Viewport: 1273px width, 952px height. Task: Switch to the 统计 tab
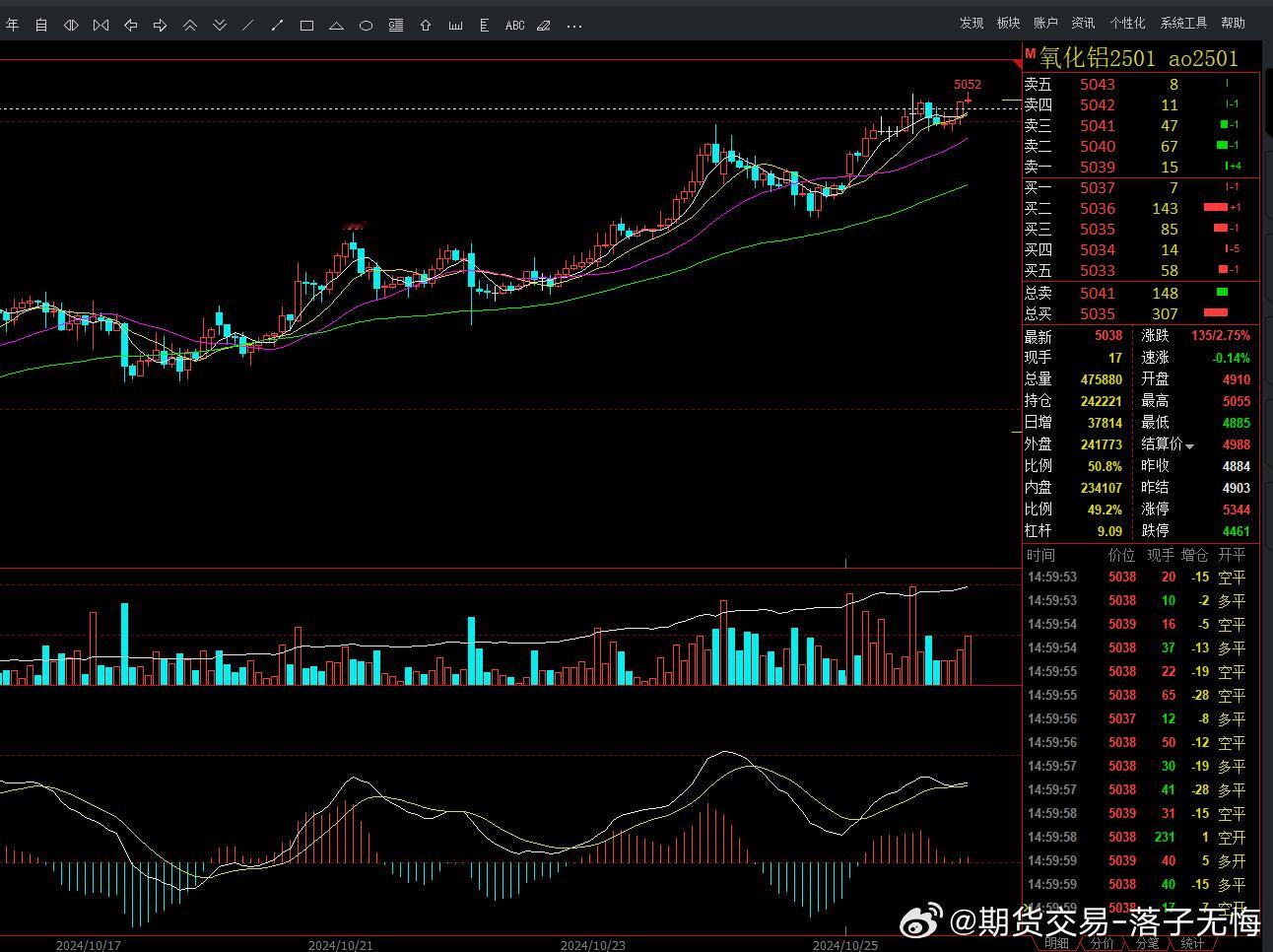tap(1192, 943)
